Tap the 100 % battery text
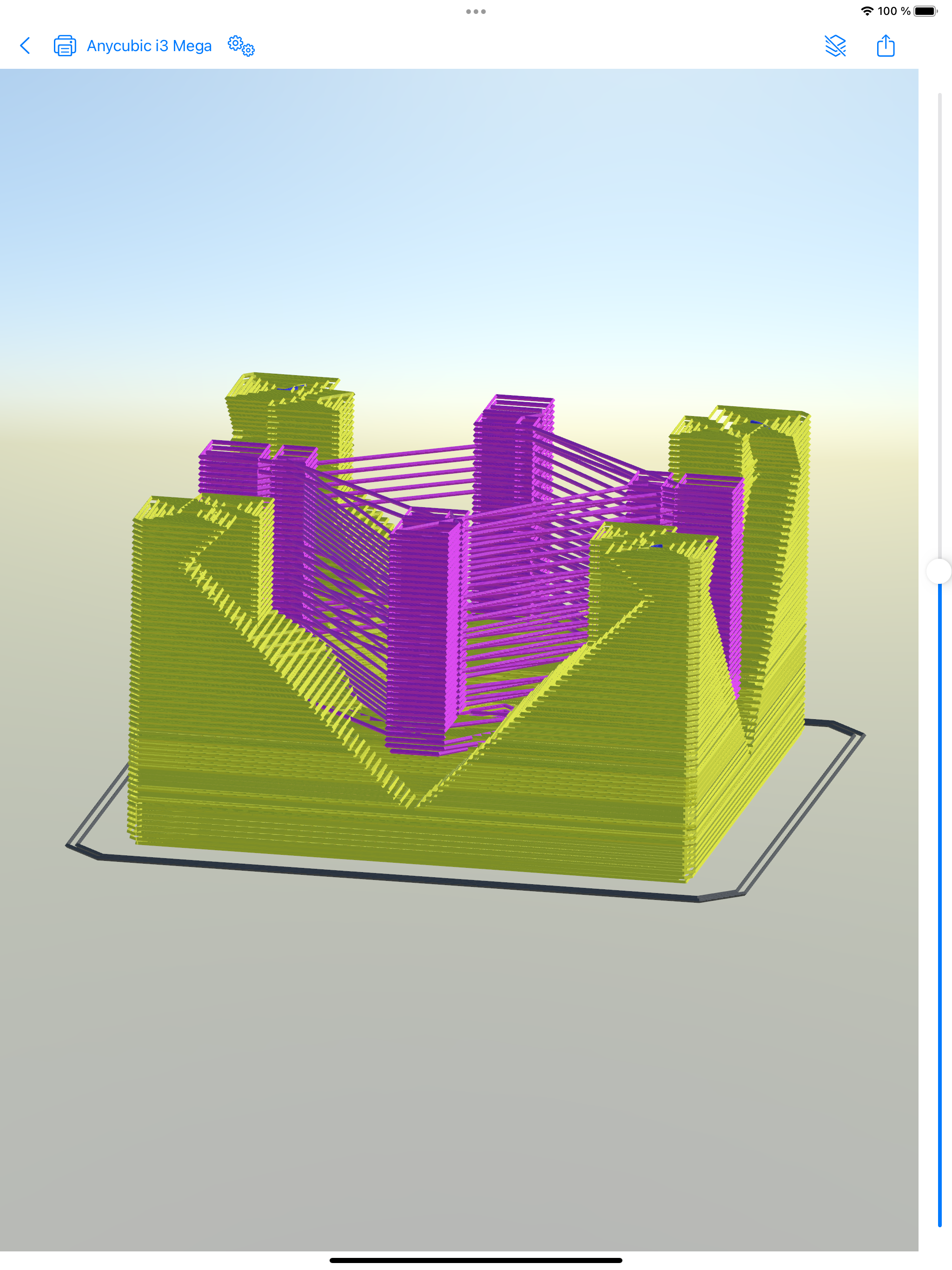This screenshot has width=952, height=1270. tap(893, 11)
